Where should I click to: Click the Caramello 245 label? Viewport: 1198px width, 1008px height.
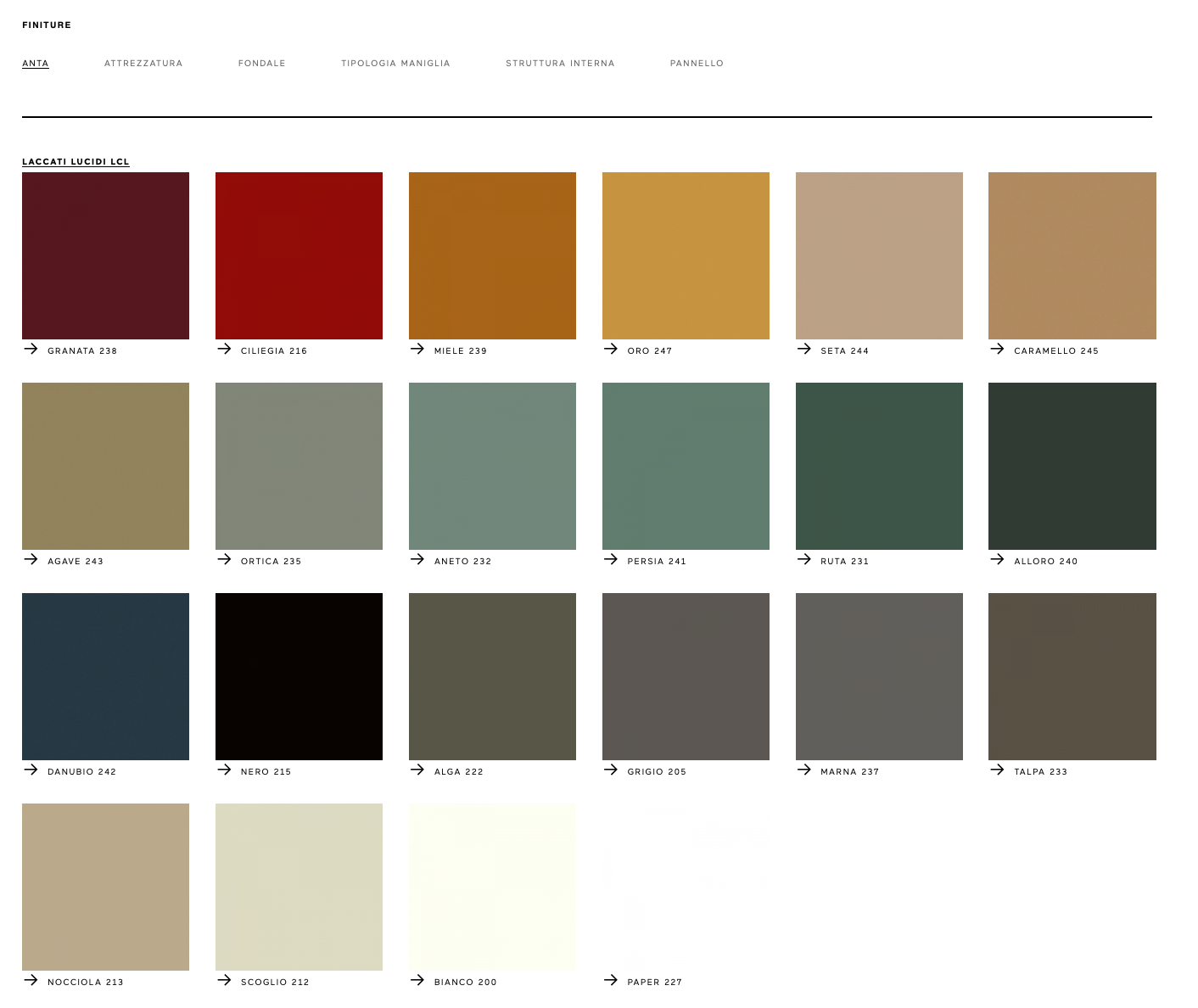1055,351
